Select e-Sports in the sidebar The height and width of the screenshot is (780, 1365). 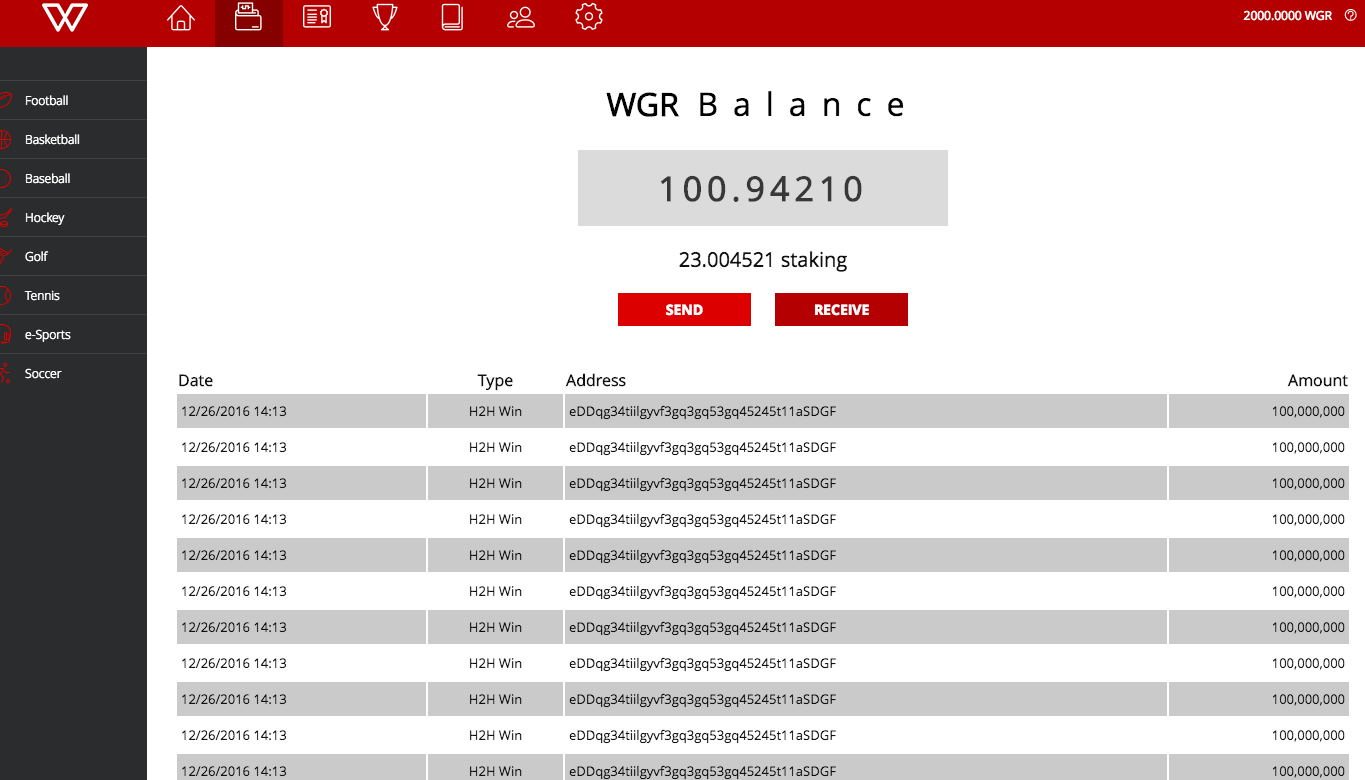click(x=73, y=334)
